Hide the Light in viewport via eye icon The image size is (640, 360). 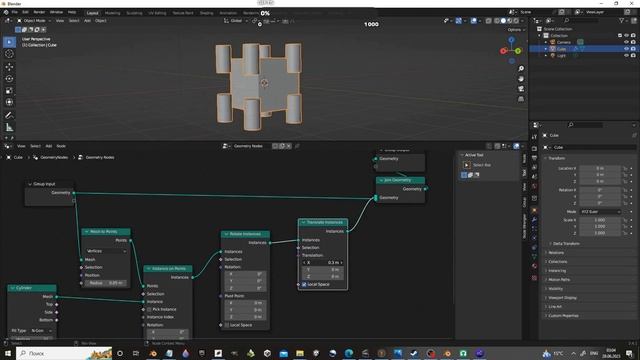[626, 55]
